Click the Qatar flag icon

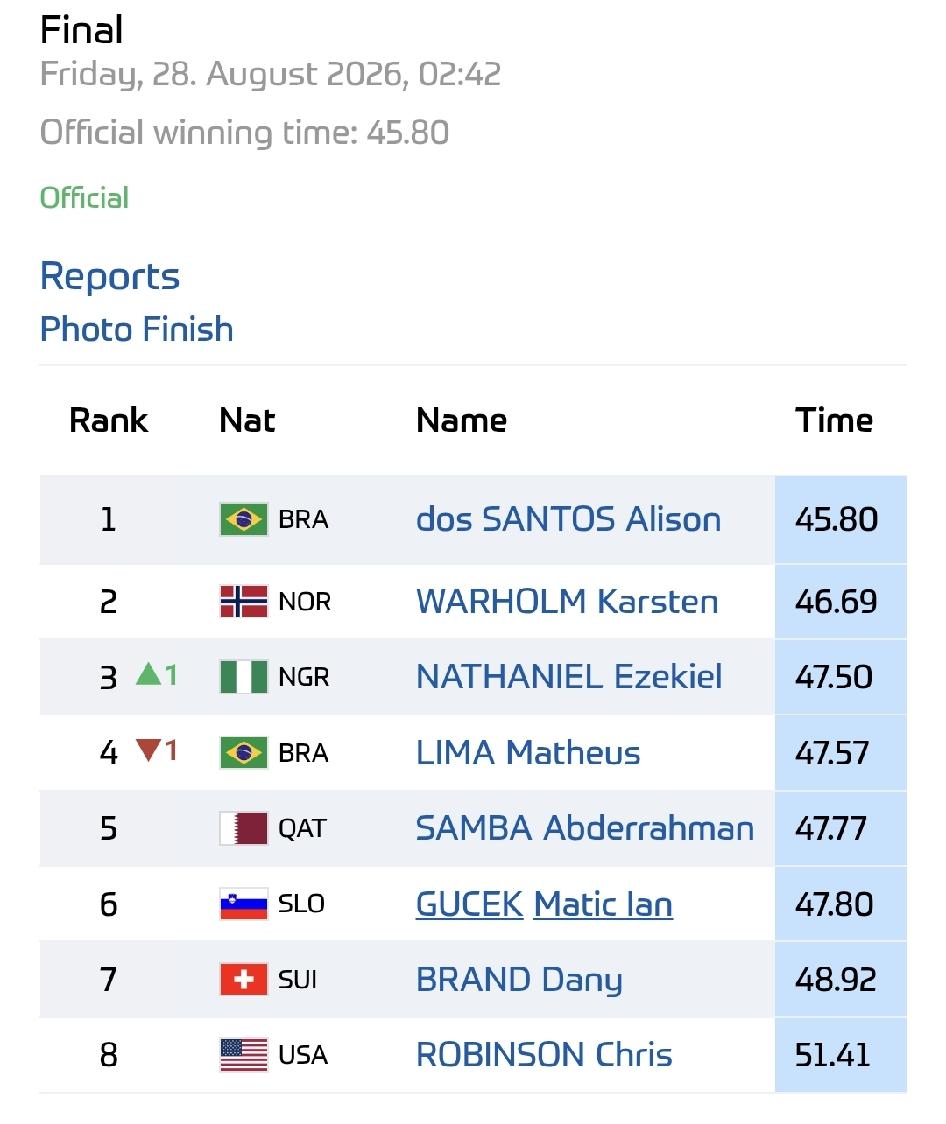click(244, 828)
